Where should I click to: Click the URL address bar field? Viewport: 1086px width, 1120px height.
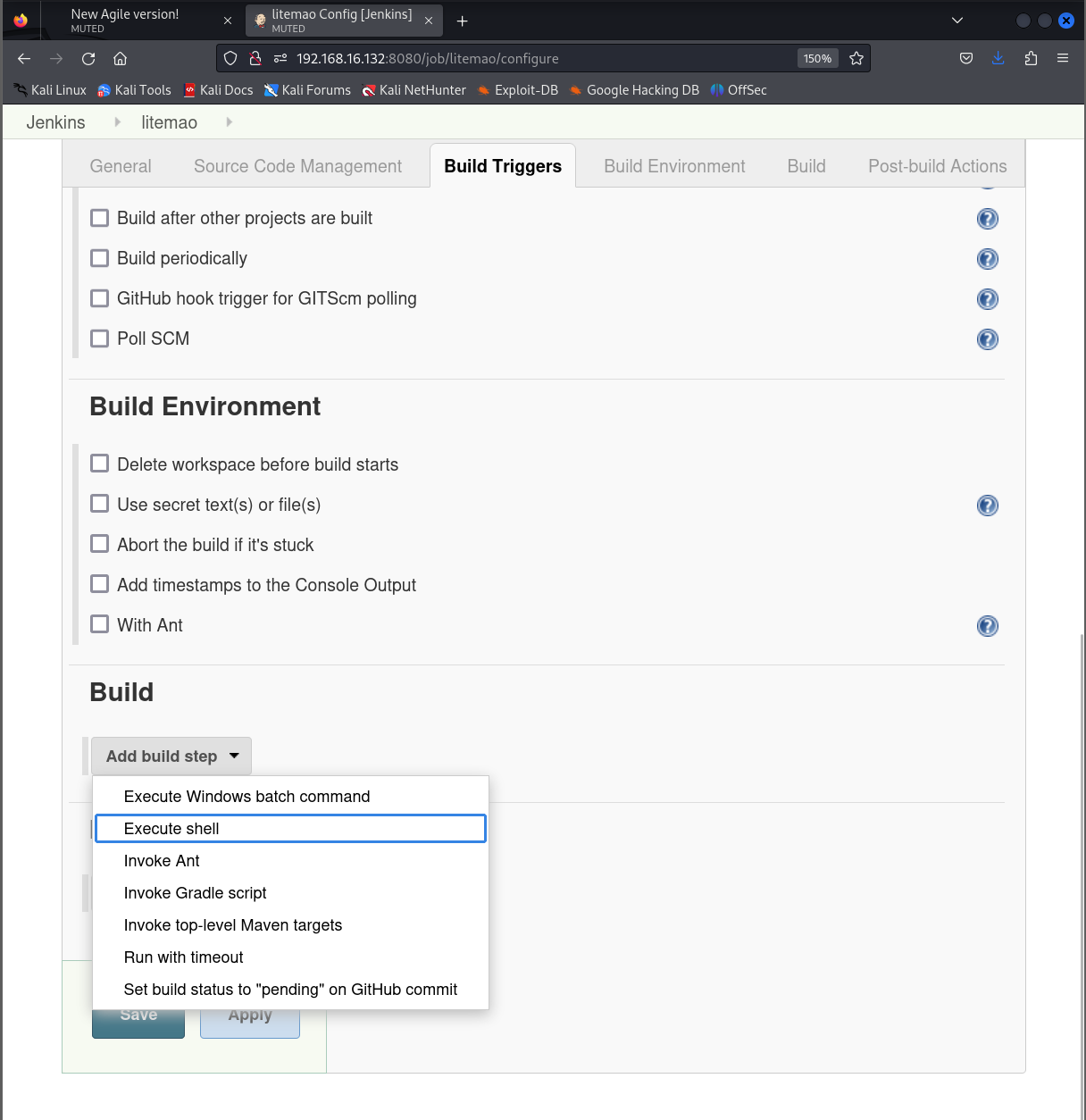543,58
